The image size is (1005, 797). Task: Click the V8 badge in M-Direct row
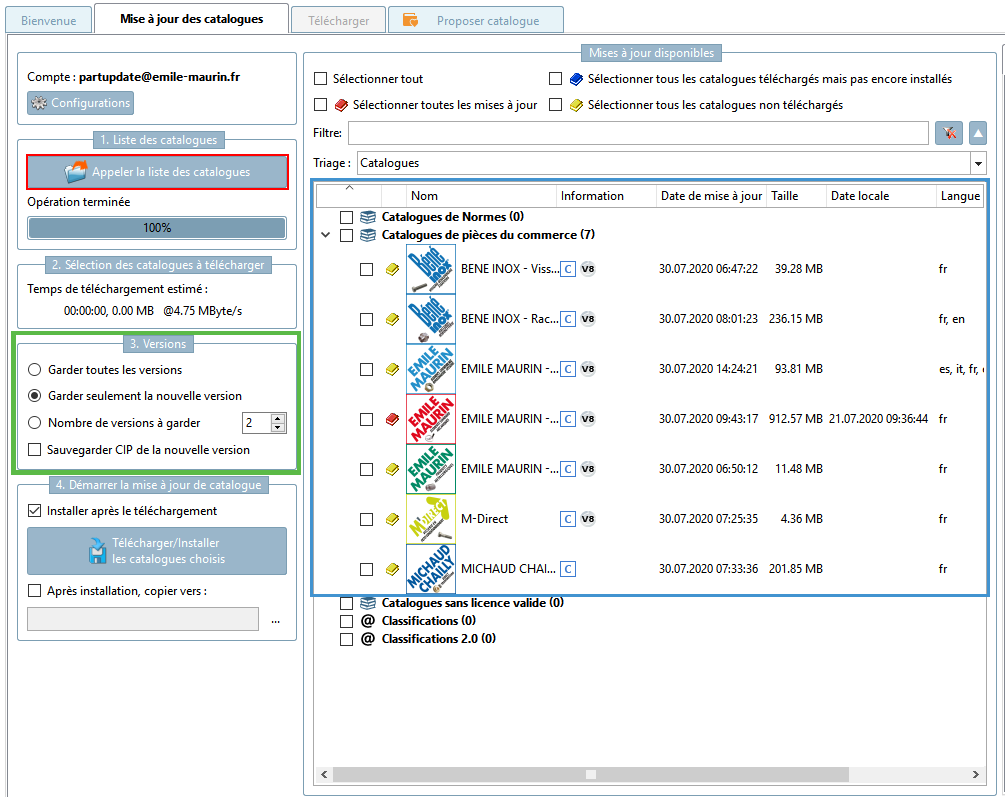tap(588, 519)
